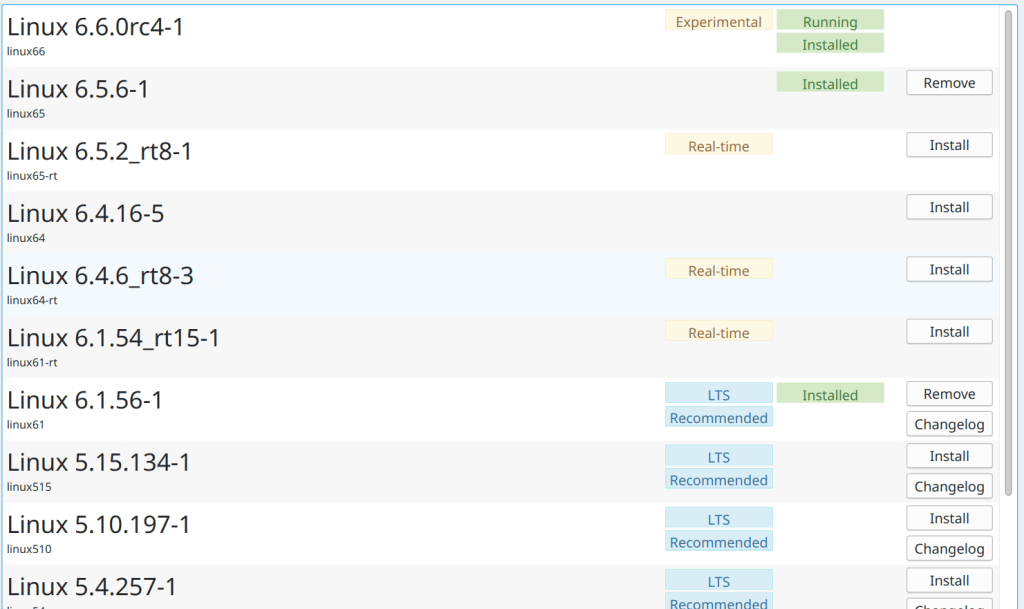Open the changelog for Linux 6.1.56-1
Viewport: 1024px width, 609px height.
click(949, 424)
